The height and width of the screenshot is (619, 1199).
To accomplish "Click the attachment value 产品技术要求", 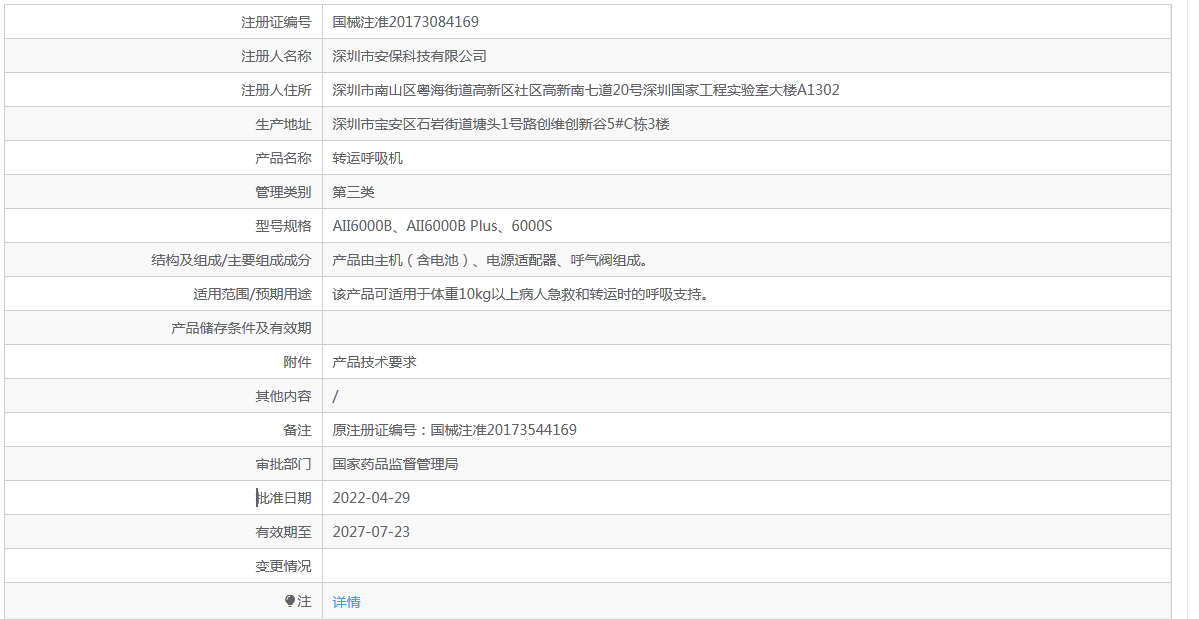I will point(374,362).
